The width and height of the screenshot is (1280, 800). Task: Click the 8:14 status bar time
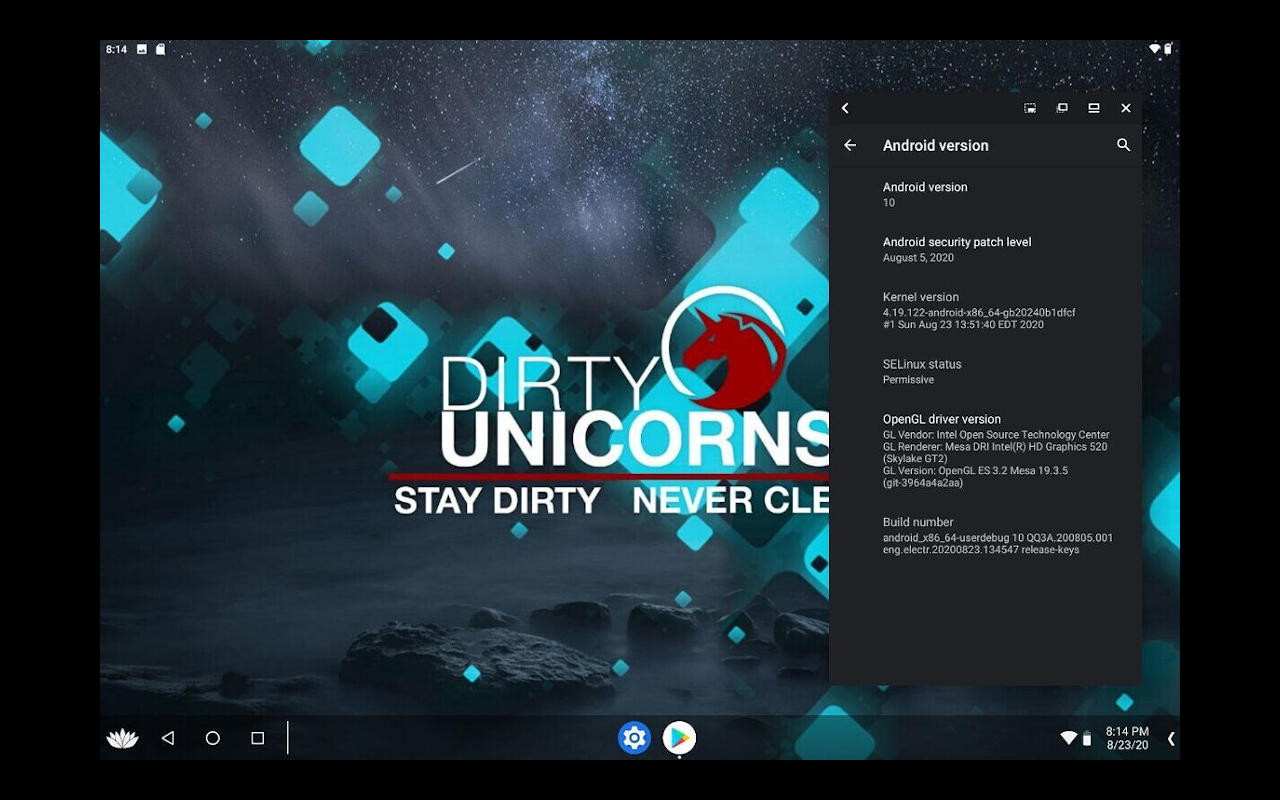[116, 49]
